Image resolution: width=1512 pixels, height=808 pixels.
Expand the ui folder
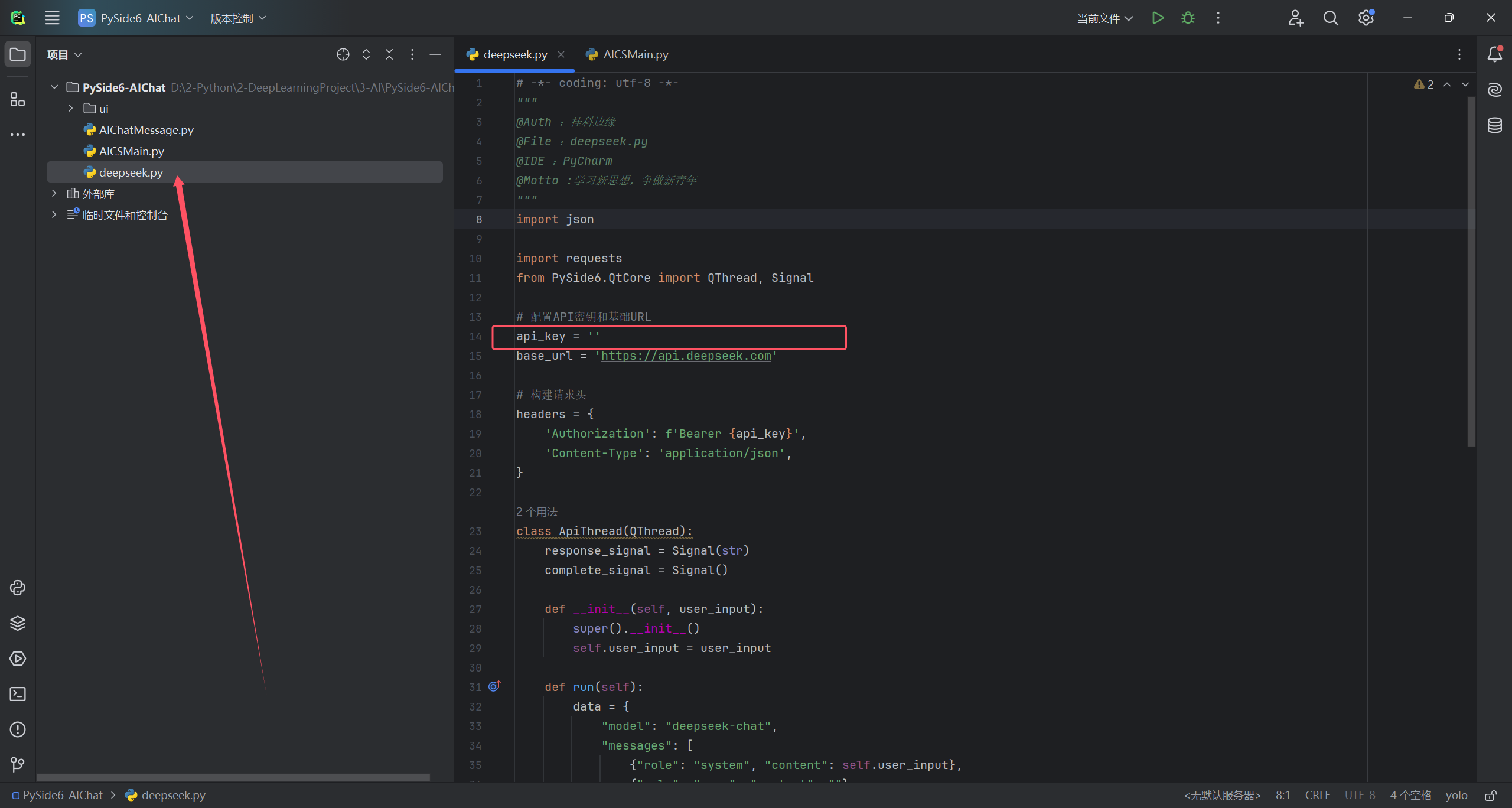[71, 108]
